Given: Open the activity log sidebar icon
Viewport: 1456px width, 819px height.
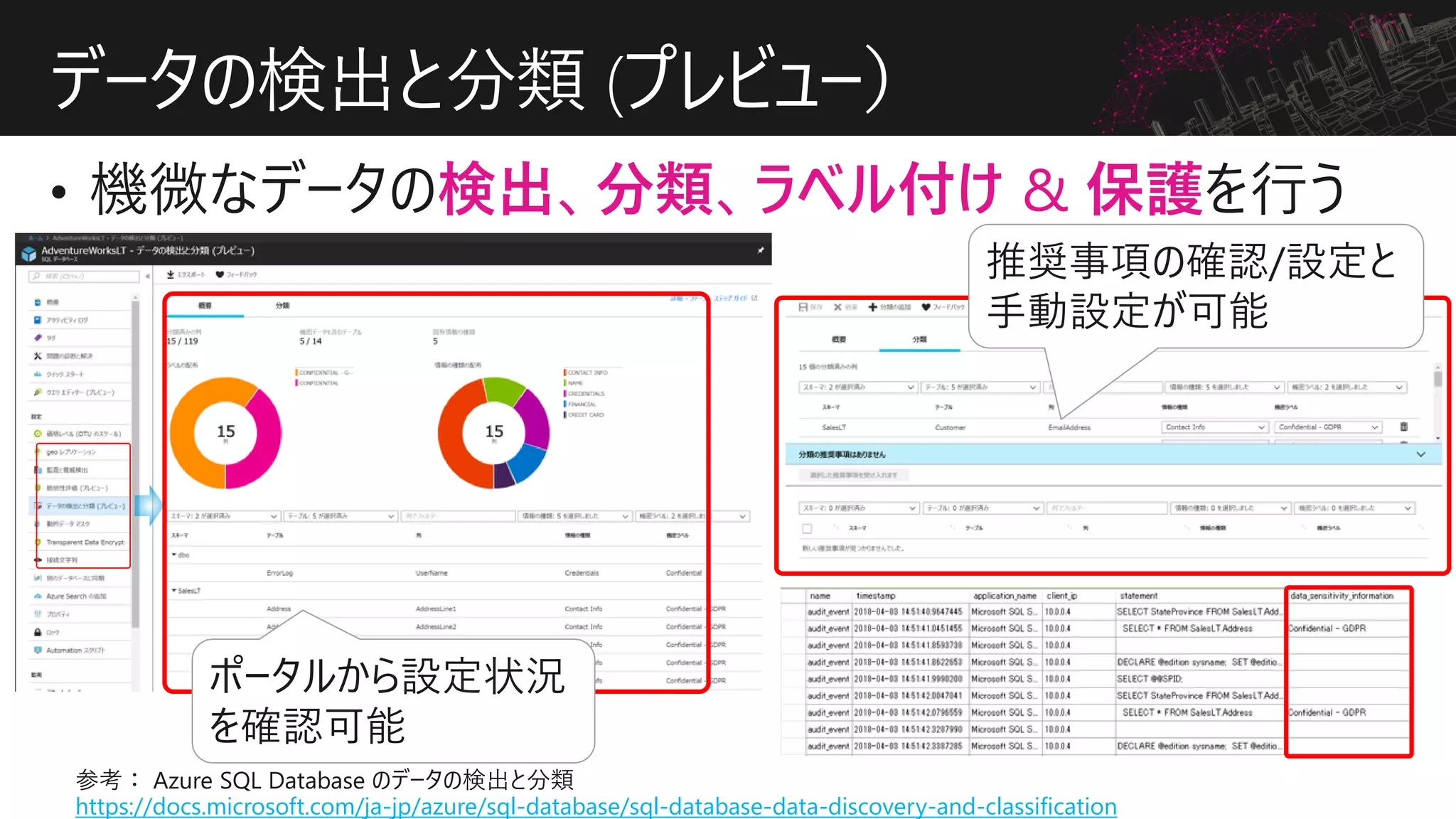Looking at the screenshot, I should [38, 320].
